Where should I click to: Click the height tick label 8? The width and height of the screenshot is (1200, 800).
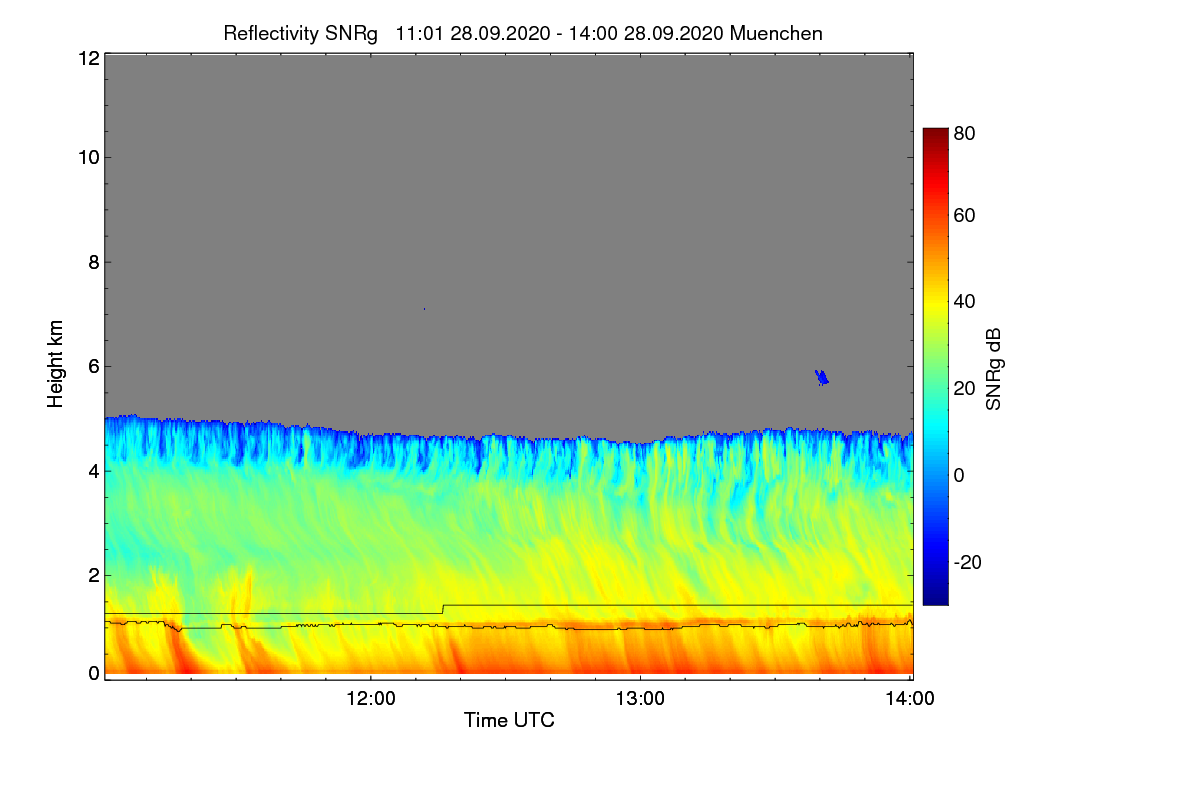(x=92, y=262)
